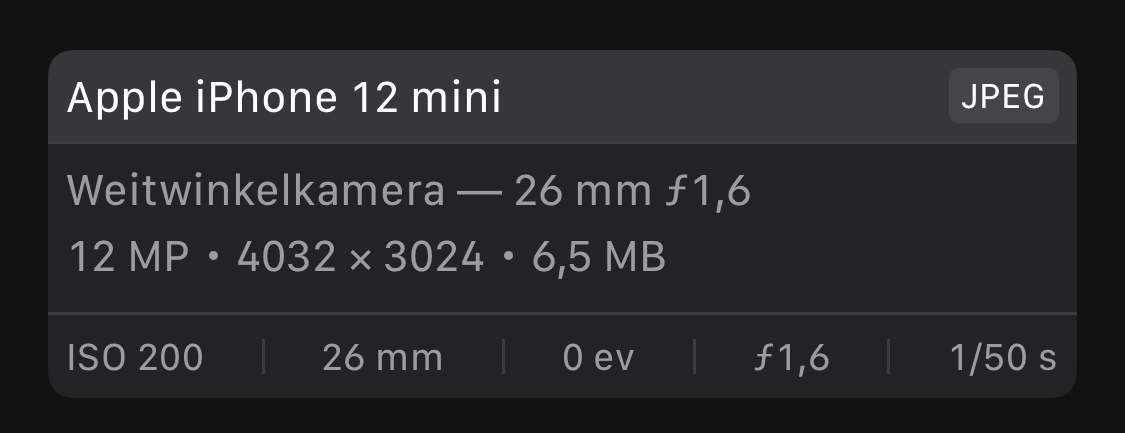This screenshot has height=433, width=1125.
Task: Click 26 mm in the Weitwinkelkamera line
Action: click(577, 191)
